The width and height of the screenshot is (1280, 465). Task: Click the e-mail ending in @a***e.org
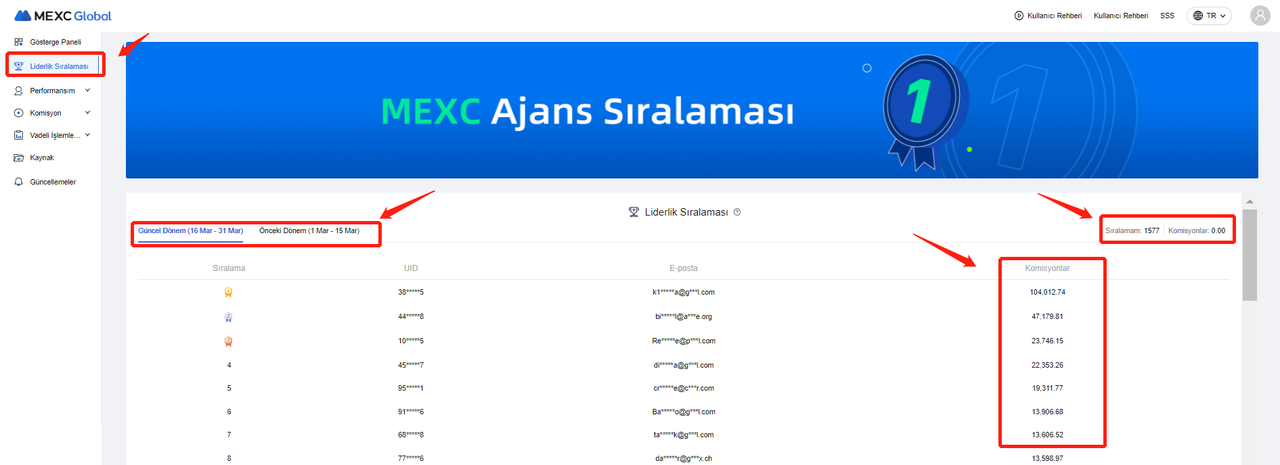click(683, 316)
